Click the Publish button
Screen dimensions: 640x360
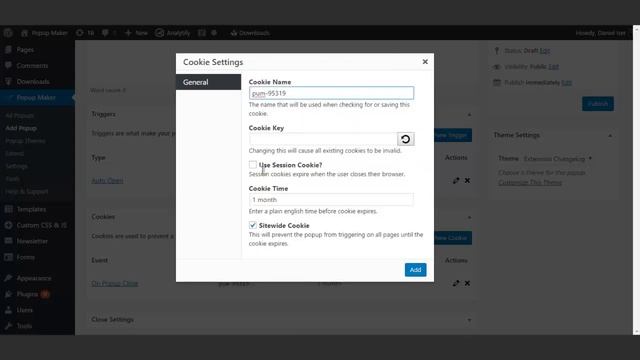click(x=598, y=104)
